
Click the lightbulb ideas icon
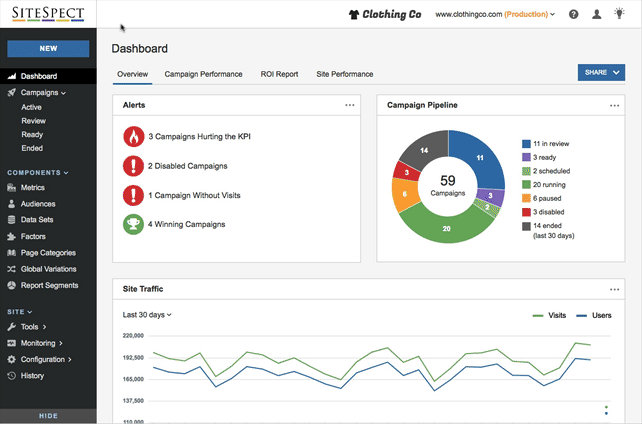[619, 13]
